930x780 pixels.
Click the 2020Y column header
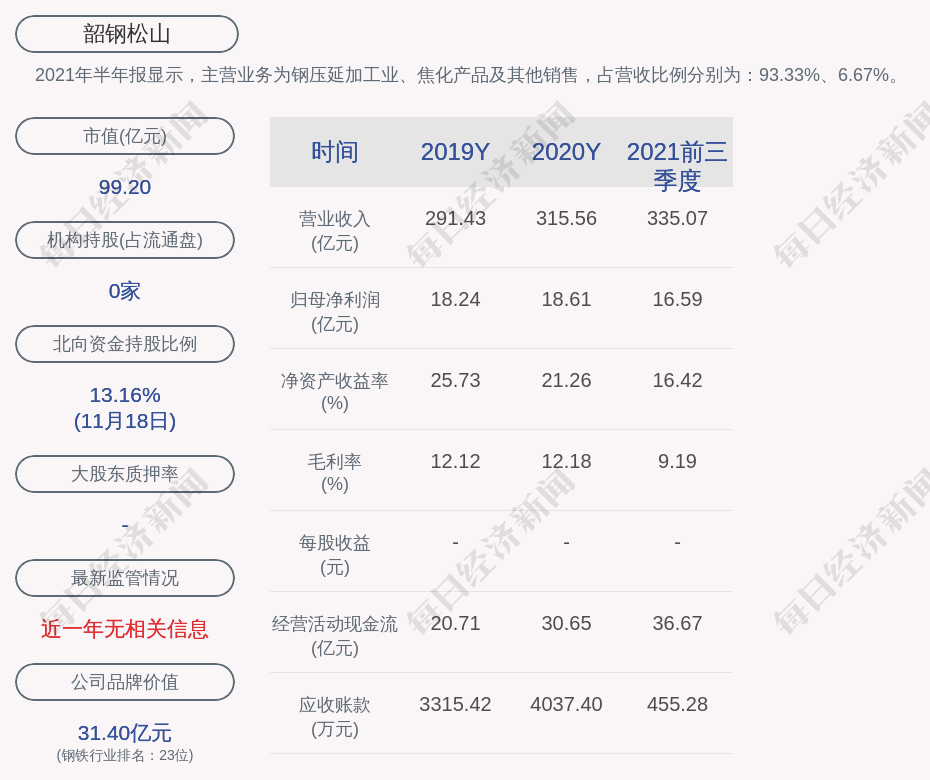tap(566, 152)
